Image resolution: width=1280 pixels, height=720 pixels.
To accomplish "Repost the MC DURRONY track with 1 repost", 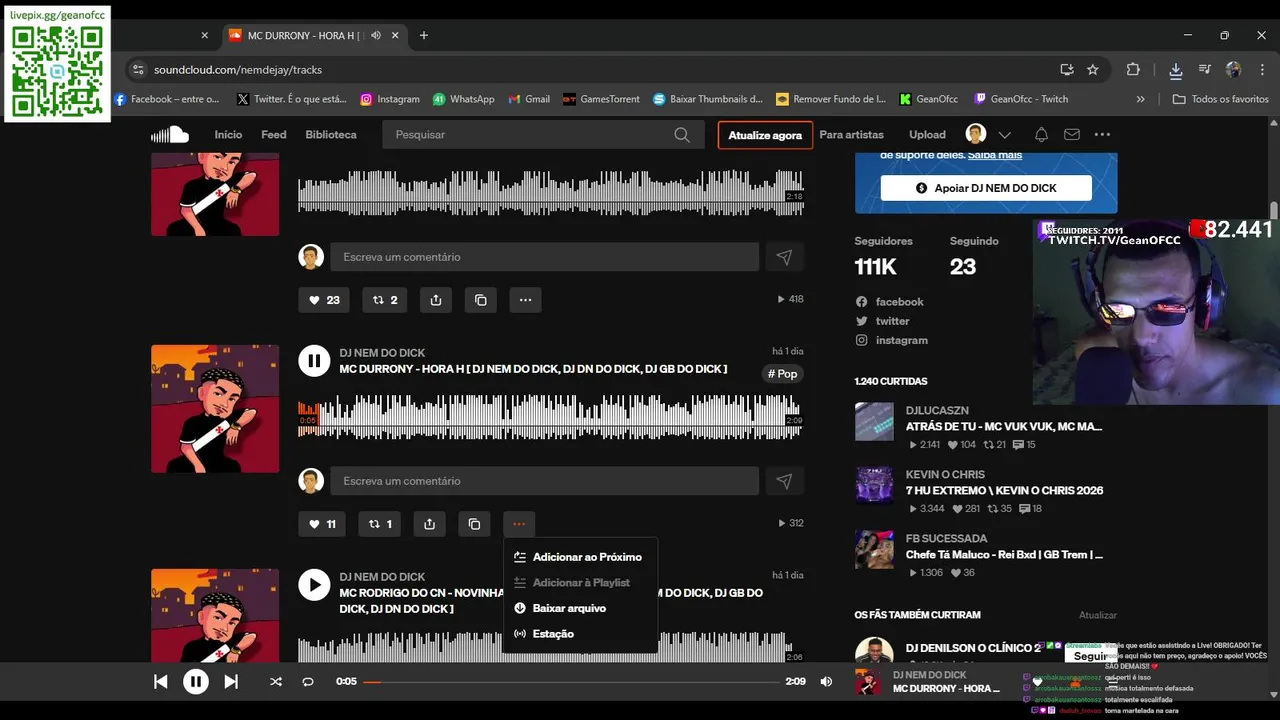I will coord(380,524).
